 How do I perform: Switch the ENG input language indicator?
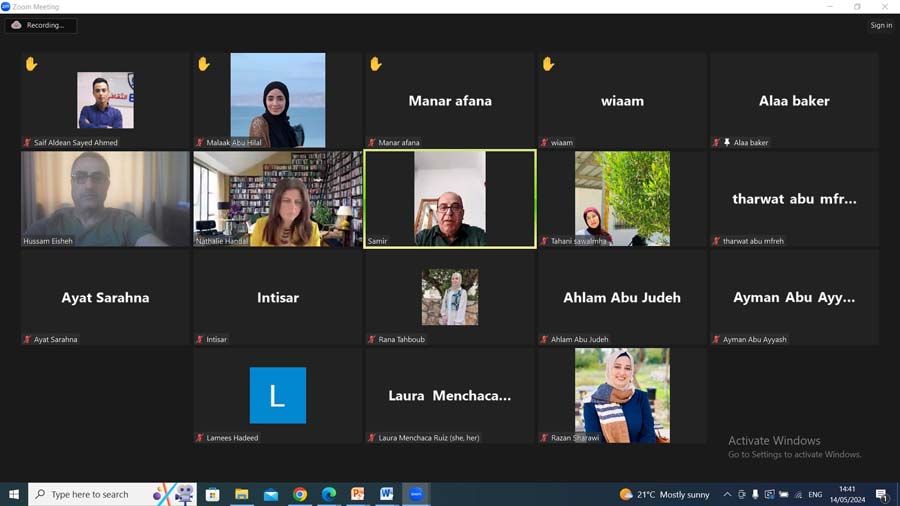click(x=815, y=494)
